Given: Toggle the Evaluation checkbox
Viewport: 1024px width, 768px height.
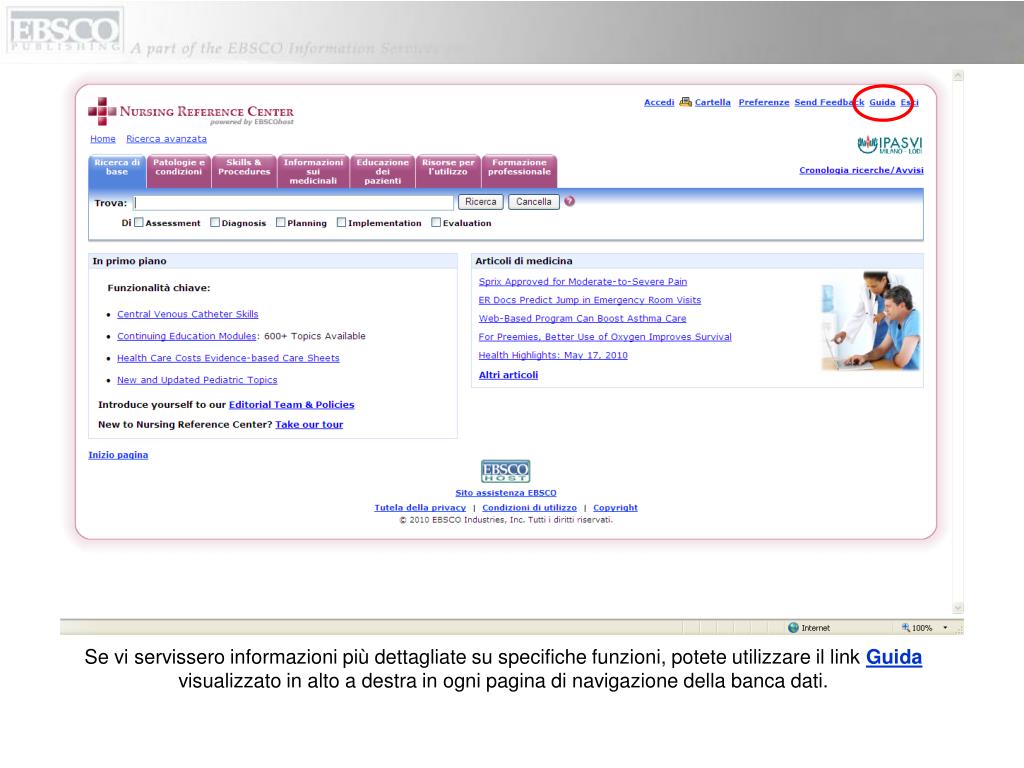Looking at the screenshot, I should point(436,223).
